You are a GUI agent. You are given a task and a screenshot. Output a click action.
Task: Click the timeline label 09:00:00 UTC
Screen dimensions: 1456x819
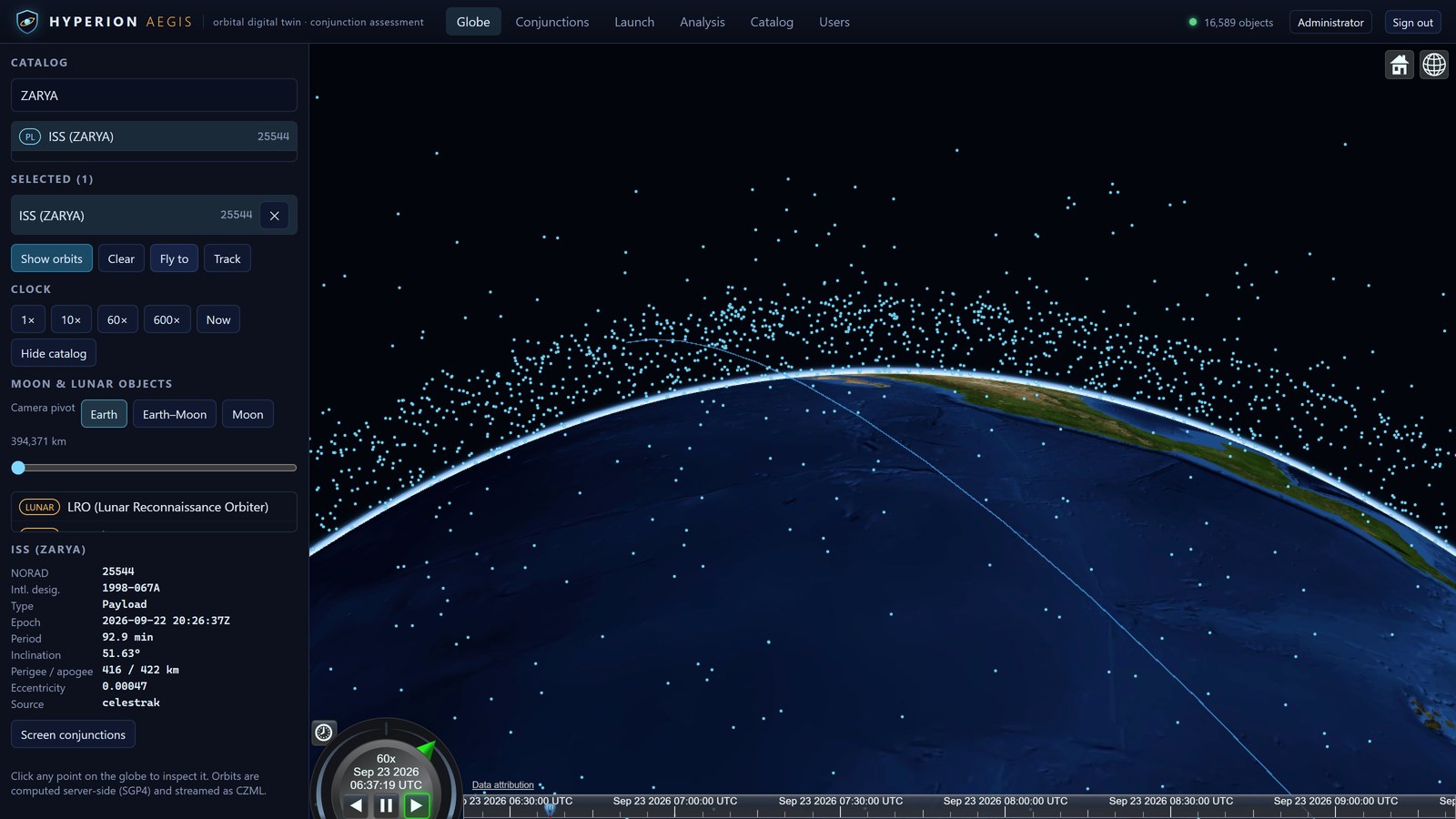1336,802
